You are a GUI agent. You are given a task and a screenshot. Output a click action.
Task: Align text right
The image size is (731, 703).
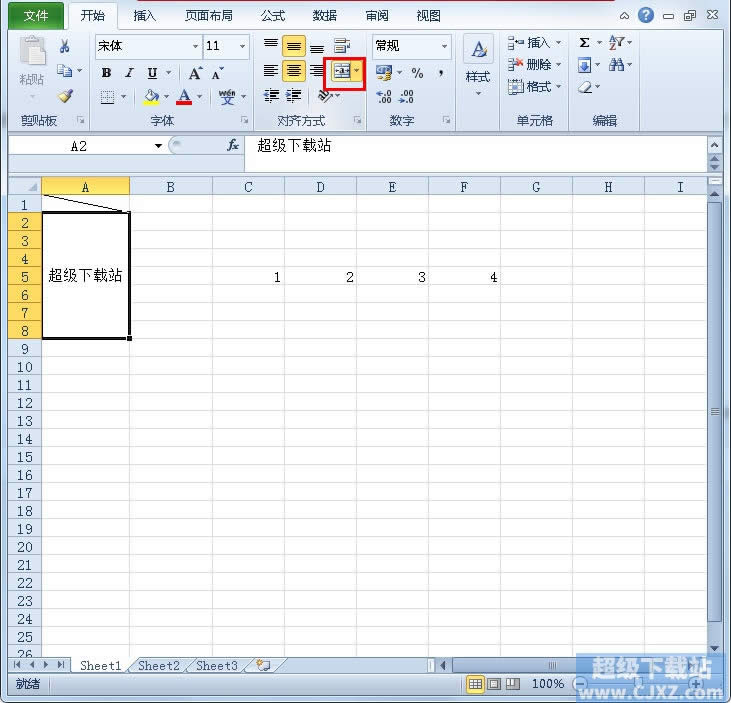click(317, 71)
